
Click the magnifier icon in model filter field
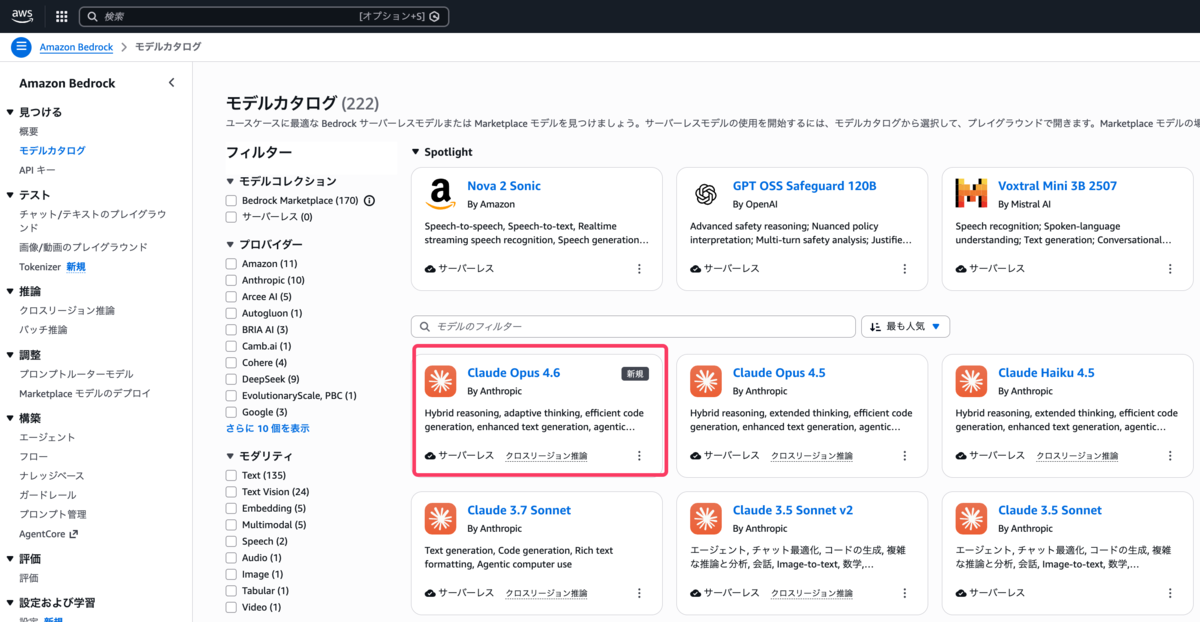425,327
